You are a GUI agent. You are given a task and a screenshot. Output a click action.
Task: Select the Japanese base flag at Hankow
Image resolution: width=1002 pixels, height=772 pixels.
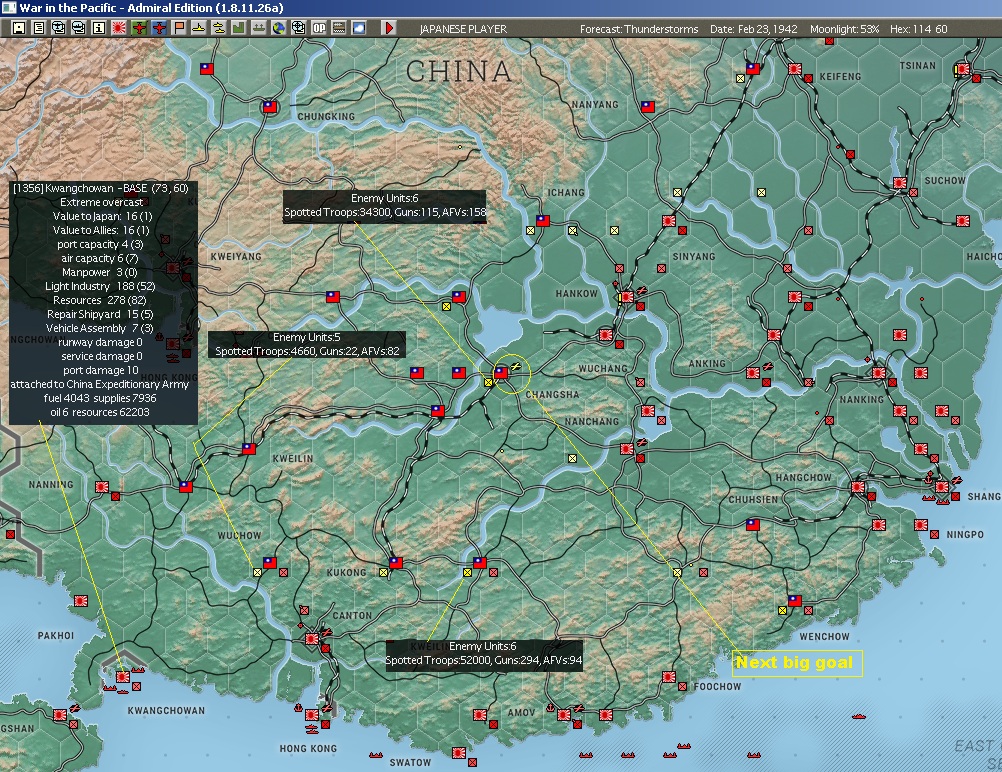(627, 297)
